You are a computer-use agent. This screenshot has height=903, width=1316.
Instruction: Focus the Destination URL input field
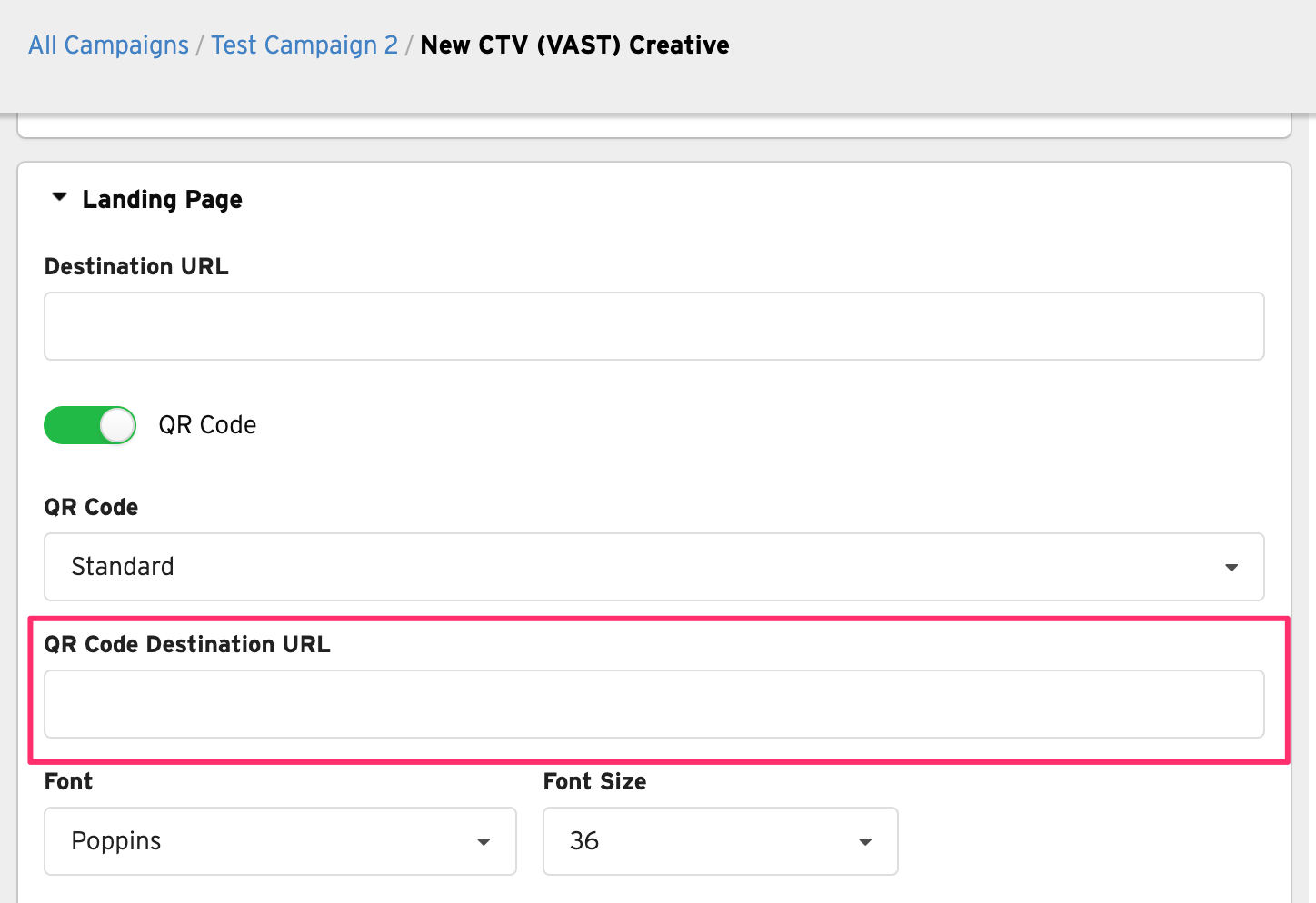click(653, 326)
